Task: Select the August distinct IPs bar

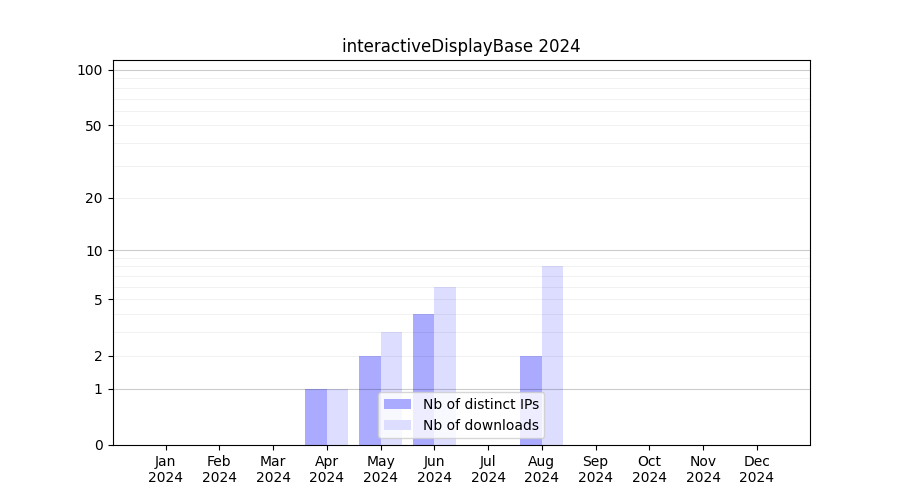Action: (x=531, y=400)
